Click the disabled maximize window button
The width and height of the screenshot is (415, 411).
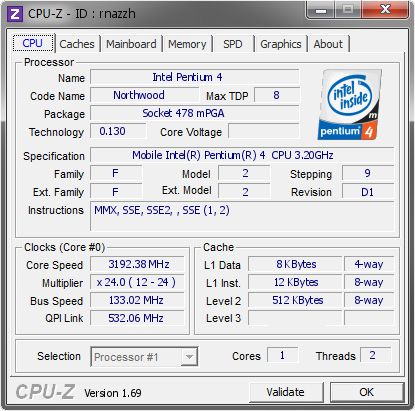tap(348, 9)
